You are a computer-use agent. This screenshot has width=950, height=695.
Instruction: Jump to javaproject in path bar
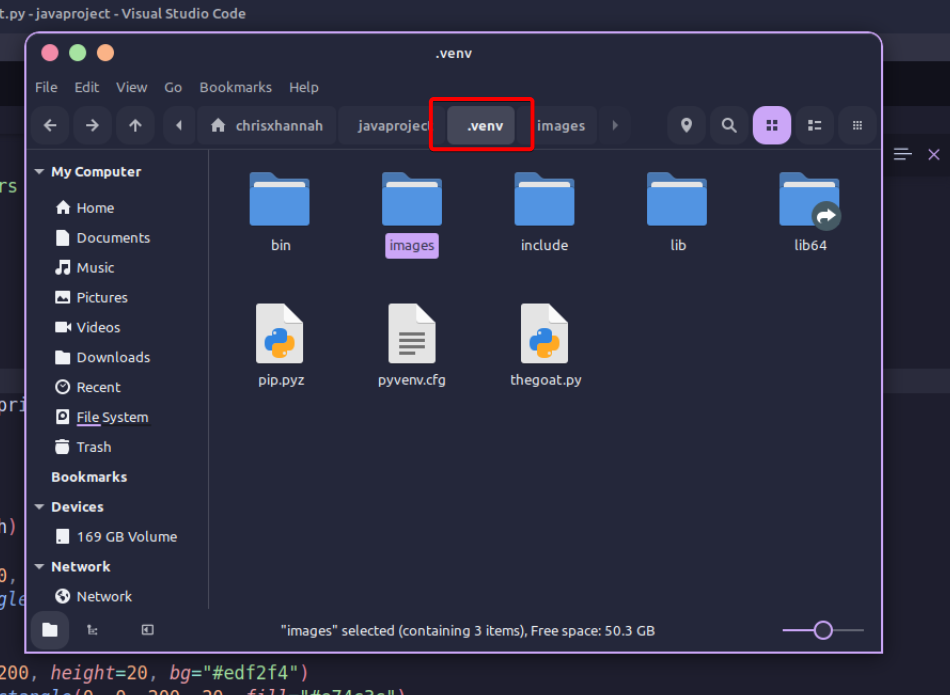[x=391, y=125]
